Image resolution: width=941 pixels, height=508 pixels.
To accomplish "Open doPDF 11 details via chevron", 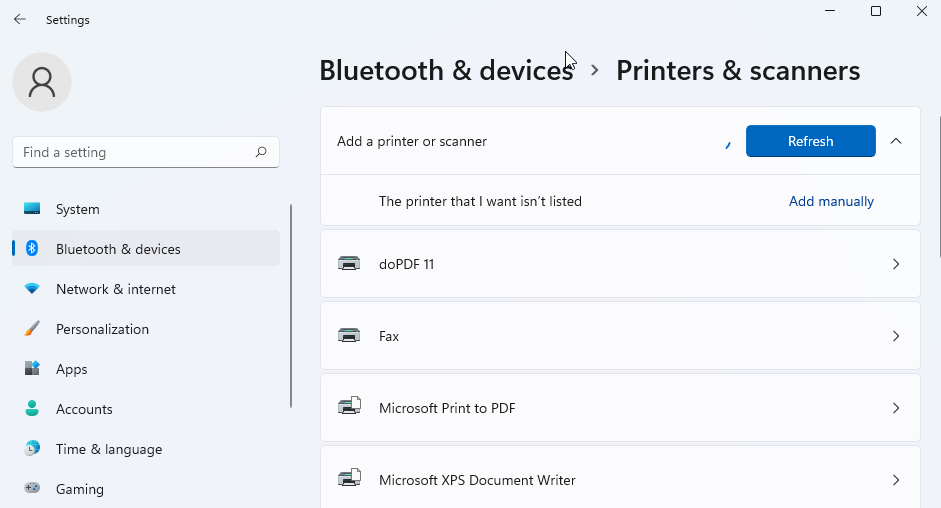I will (x=896, y=264).
